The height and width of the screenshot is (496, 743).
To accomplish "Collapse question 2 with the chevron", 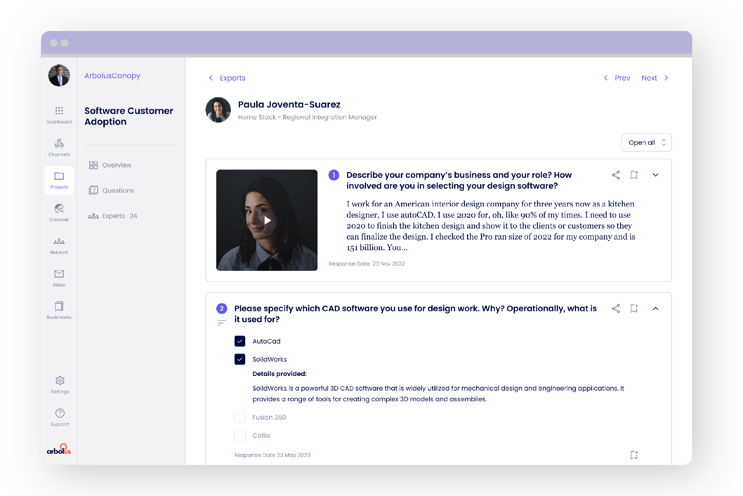I will coord(655,309).
